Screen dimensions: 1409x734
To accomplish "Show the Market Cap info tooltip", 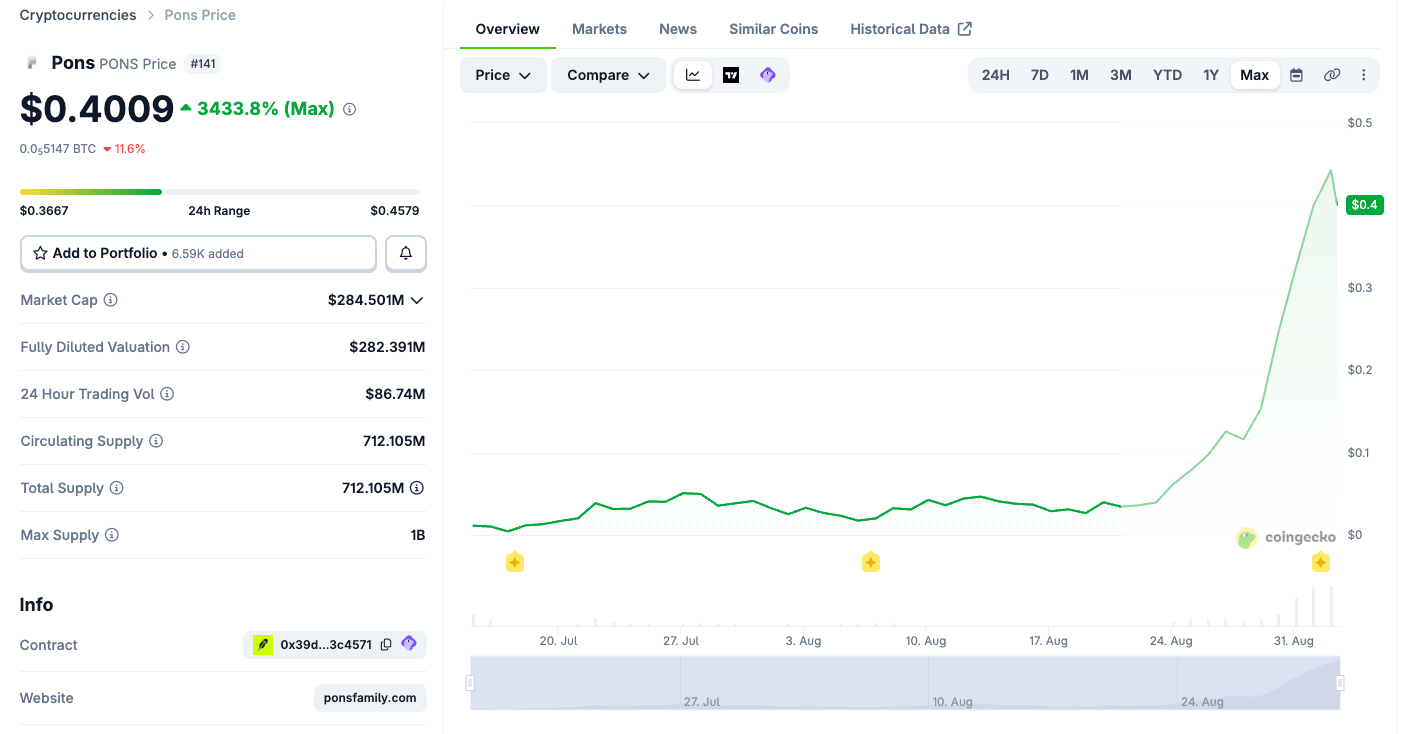I will (111, 300).
